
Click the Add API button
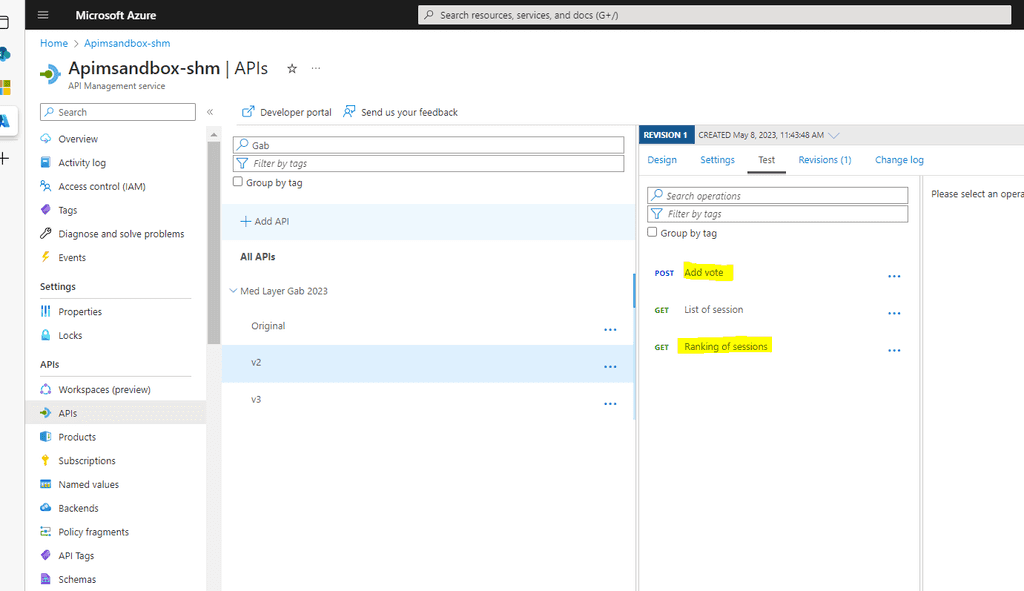point(264,221)
